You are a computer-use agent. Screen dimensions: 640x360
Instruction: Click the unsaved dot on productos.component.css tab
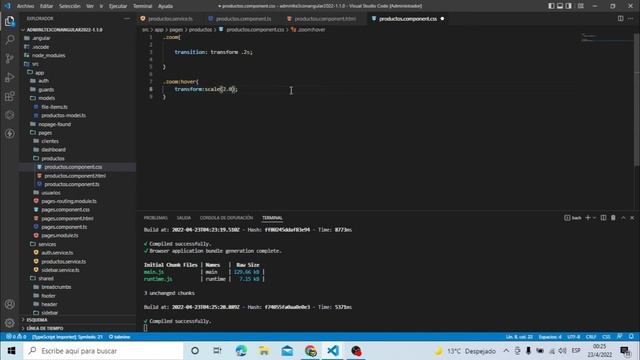442,19
